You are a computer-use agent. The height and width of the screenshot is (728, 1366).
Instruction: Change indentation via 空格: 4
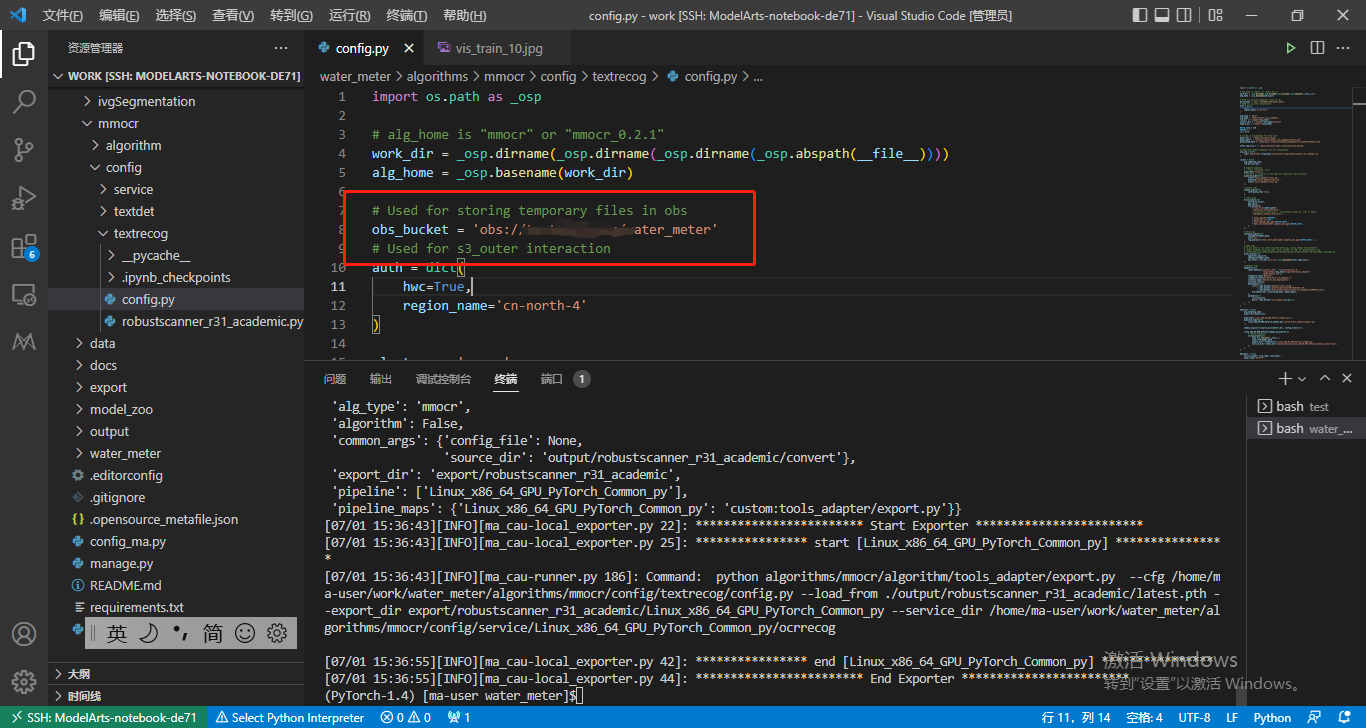[x=1144, y=717]
